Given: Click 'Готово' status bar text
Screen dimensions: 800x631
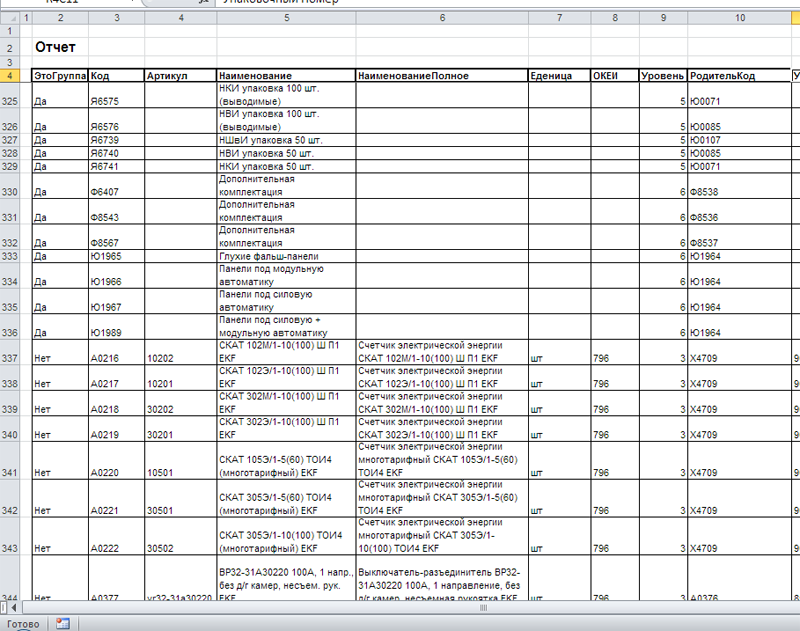Looking at the screenshot, I should click(x=23, y=623).
